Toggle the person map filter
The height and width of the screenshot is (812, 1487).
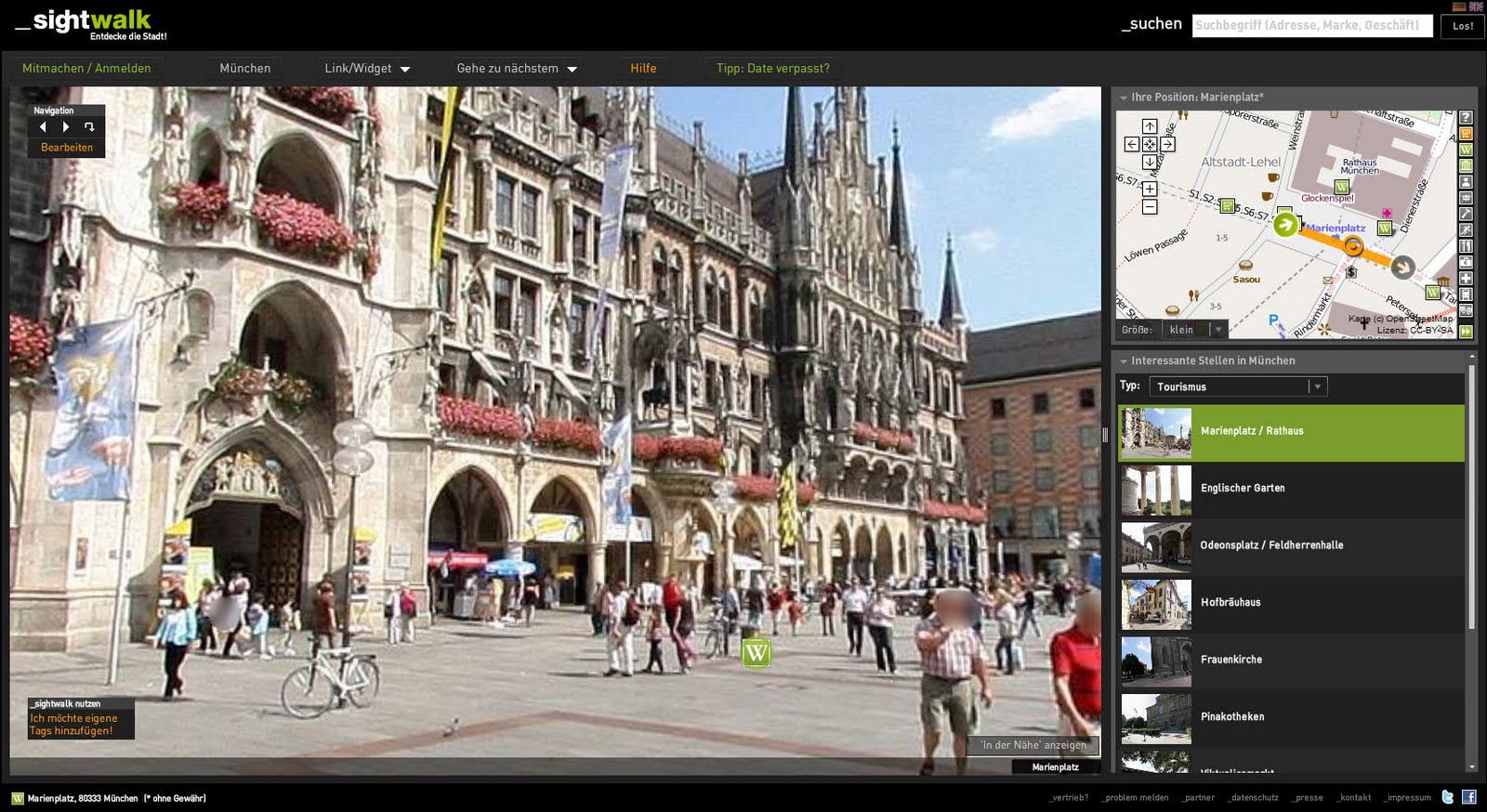(1466, 182)
